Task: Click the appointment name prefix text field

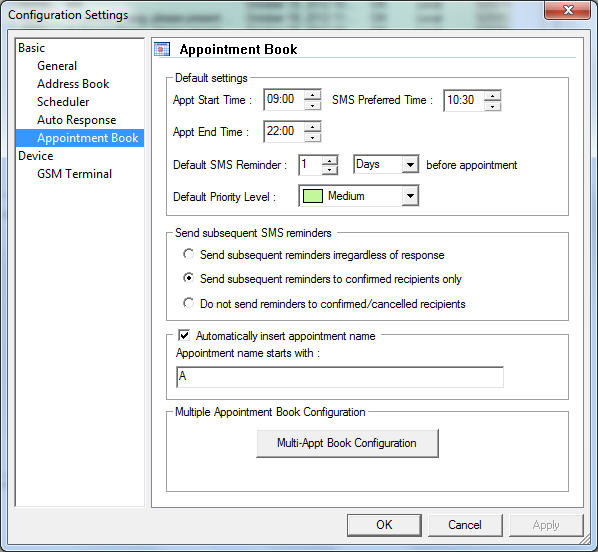Action: (340, 377)
